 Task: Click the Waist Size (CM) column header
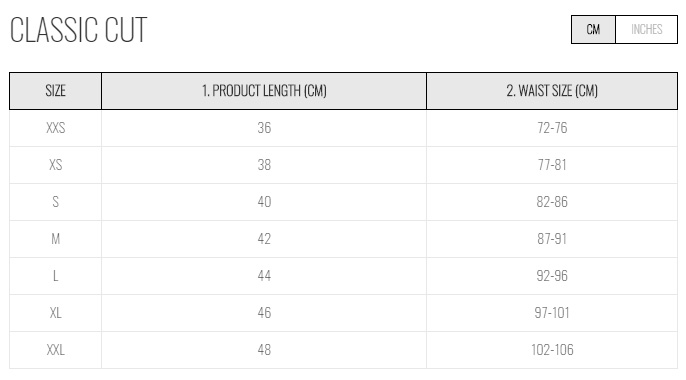552,91
